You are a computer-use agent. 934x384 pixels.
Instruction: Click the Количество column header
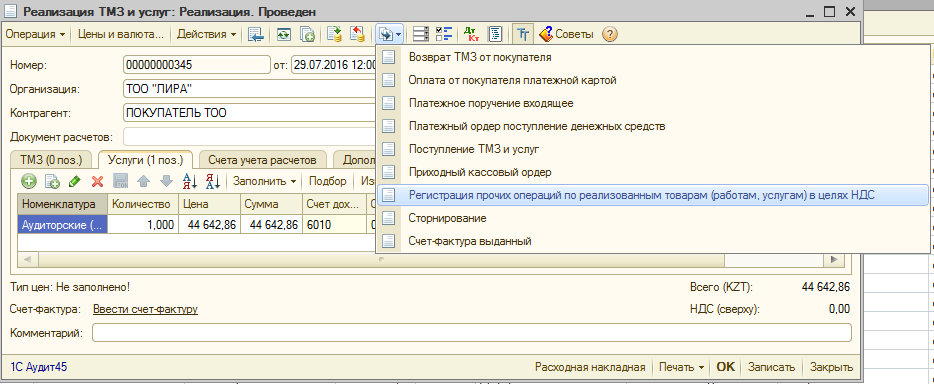tap(143, 204)
